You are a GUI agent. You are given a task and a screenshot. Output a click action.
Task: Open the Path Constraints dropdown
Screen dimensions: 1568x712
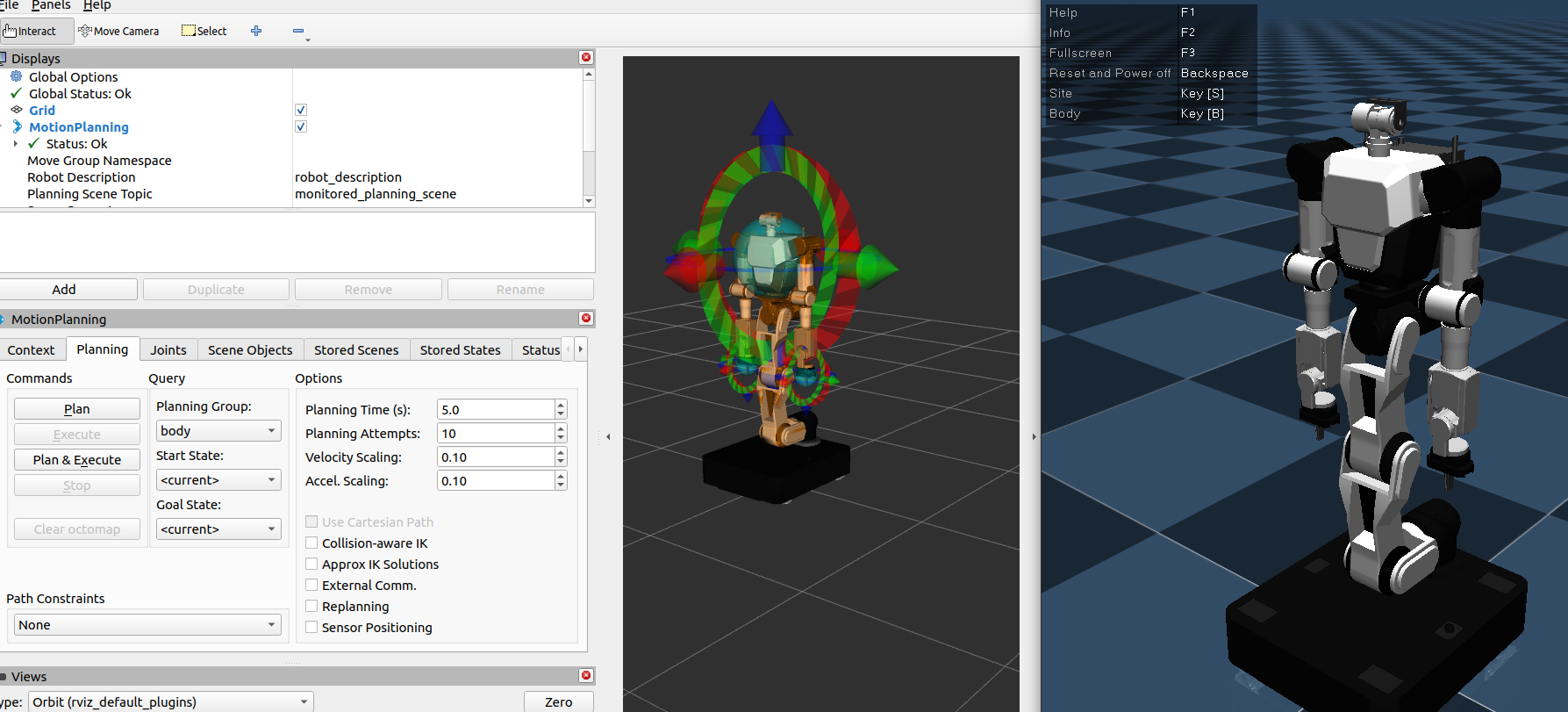(x=147, y=625)
